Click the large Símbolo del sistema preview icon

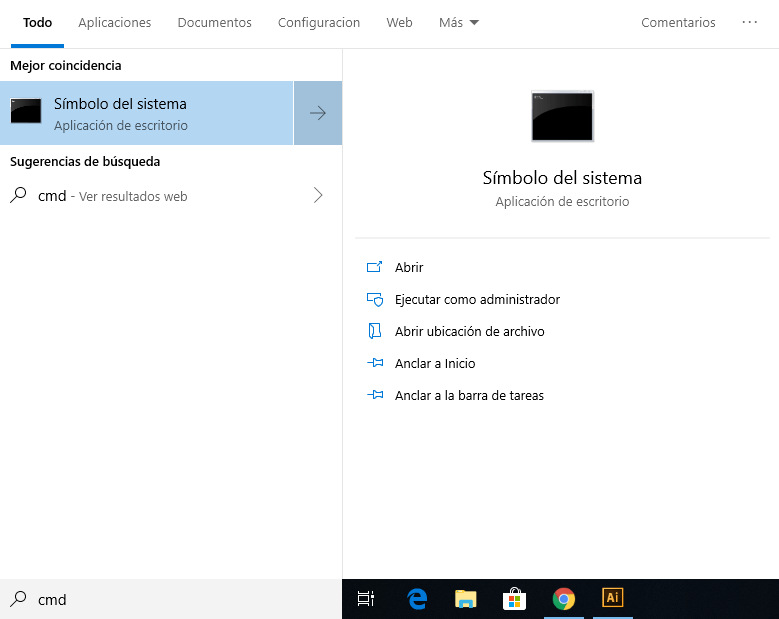562,116
